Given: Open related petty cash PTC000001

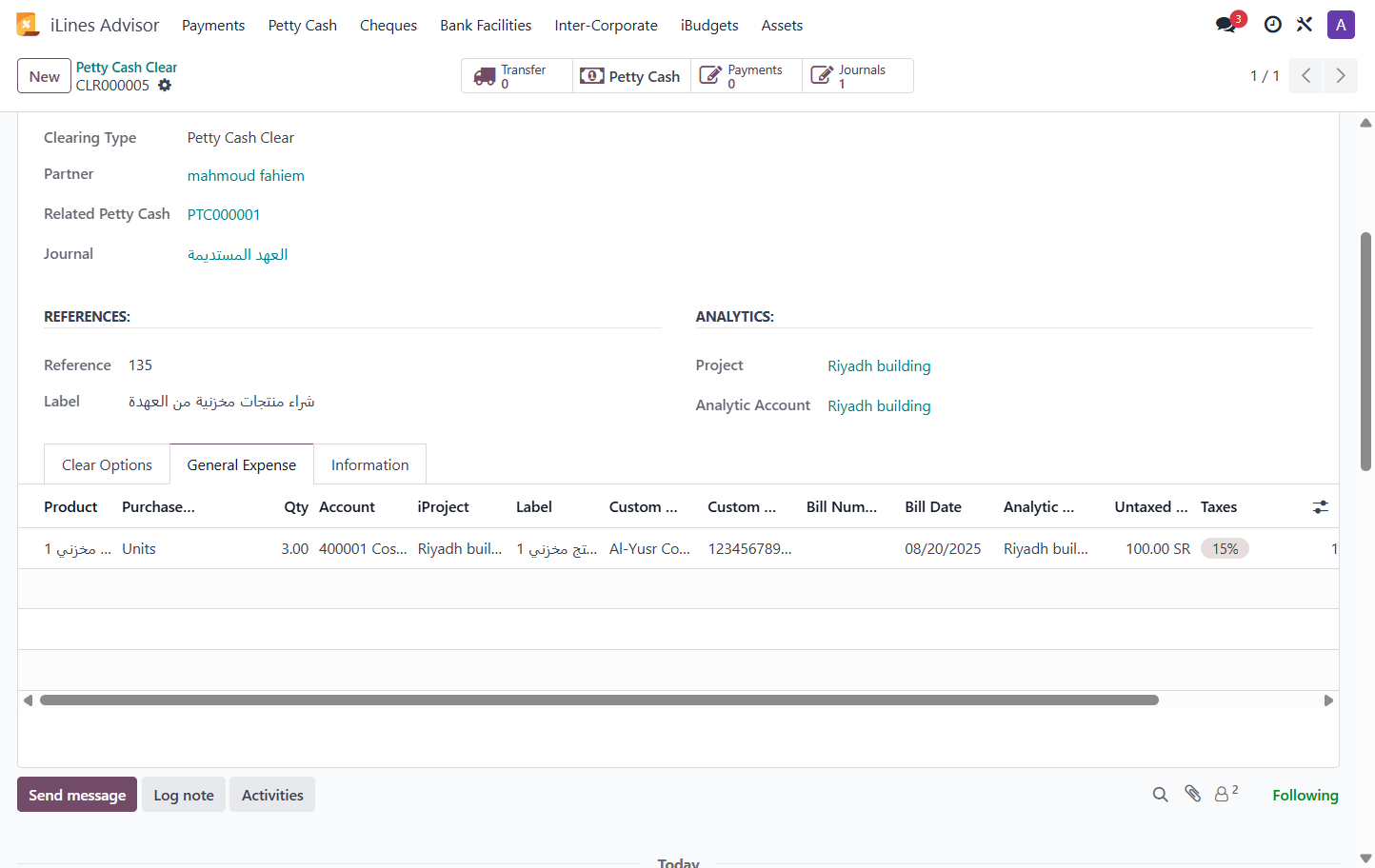Looking at the screenshot, I should click(224, 215).
